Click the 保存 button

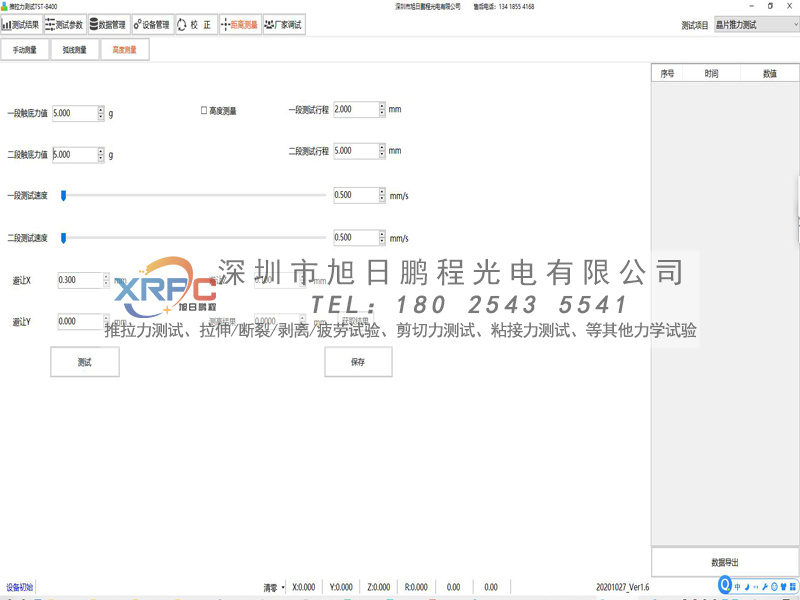[x=358, y=362]
